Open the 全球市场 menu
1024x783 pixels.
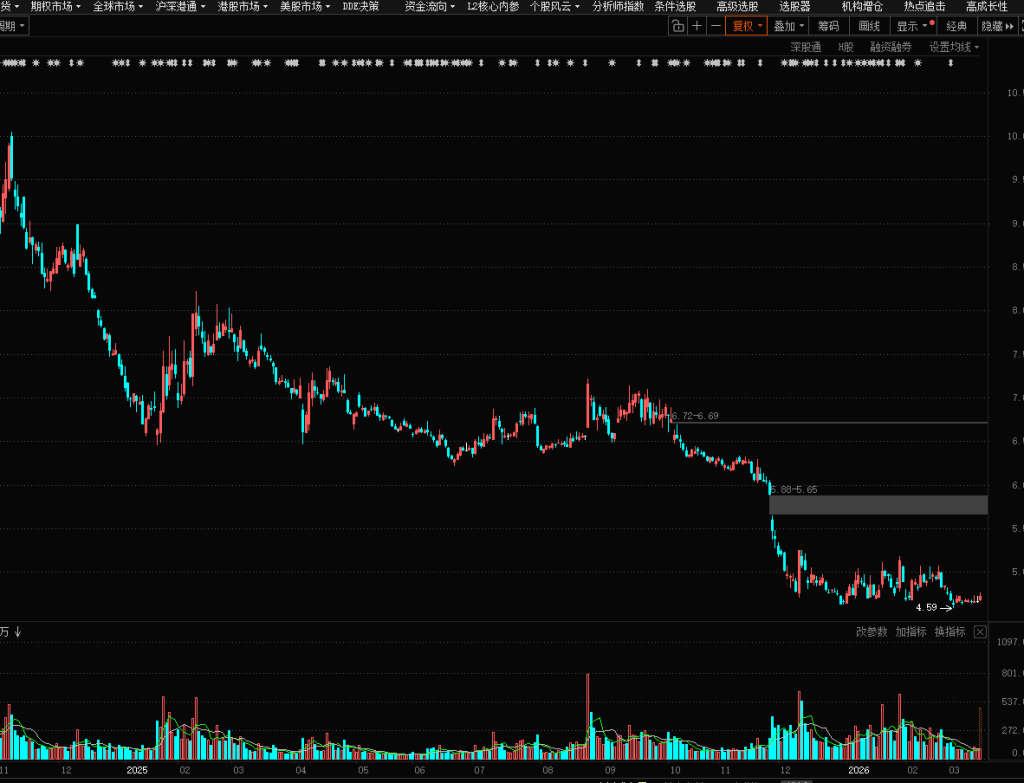pyautogui.click(x=118, y=6)
